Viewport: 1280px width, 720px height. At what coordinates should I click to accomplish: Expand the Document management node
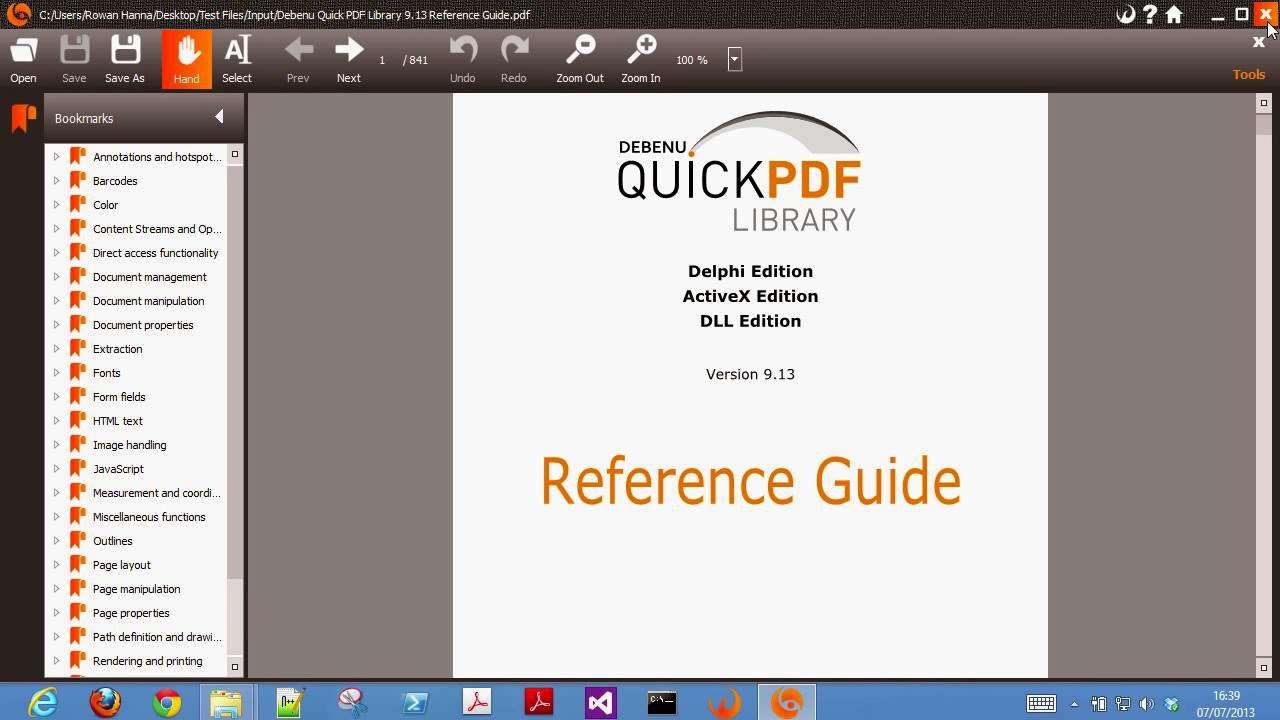[56, 277]
